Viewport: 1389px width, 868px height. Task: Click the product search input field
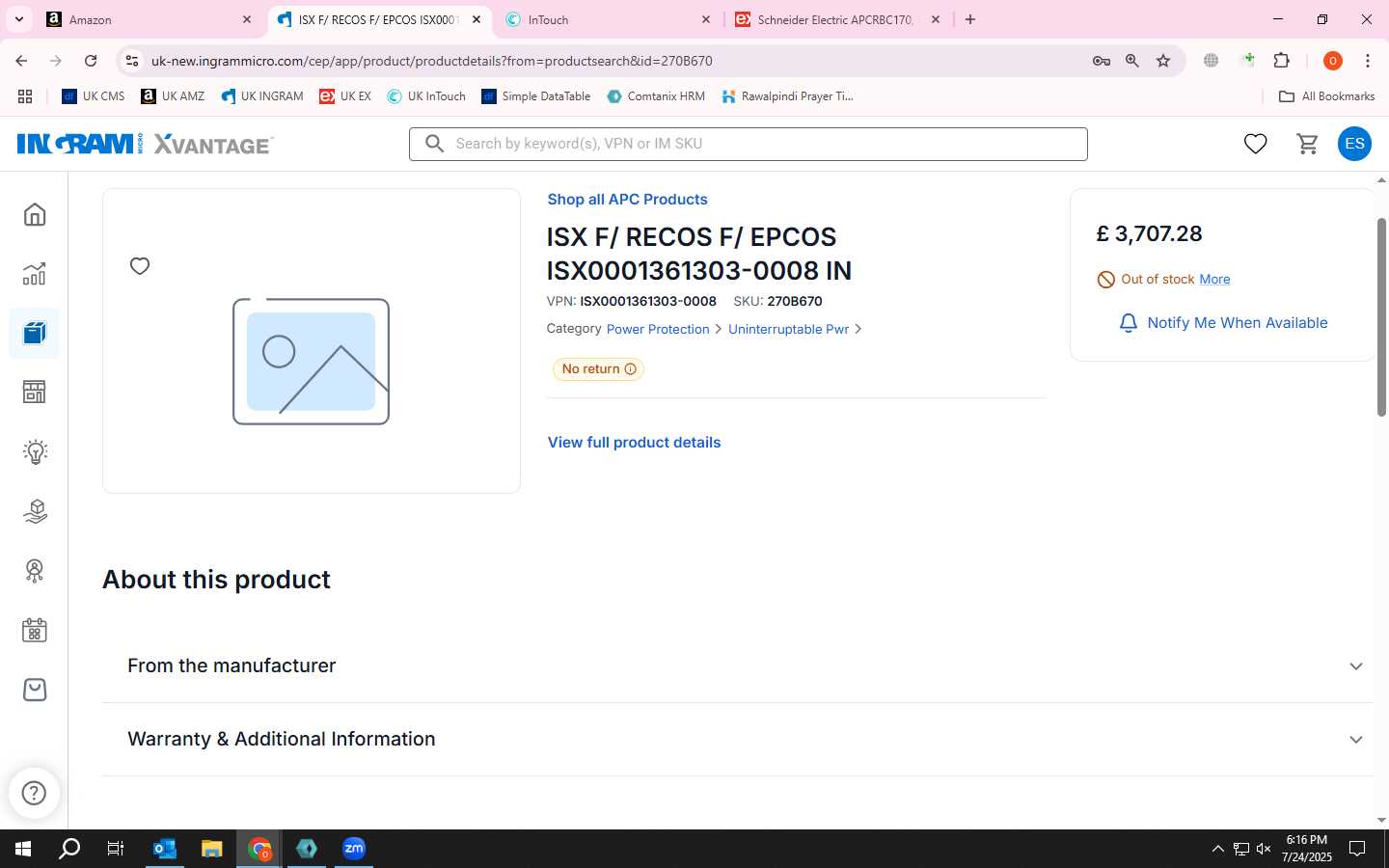(749, 144)
